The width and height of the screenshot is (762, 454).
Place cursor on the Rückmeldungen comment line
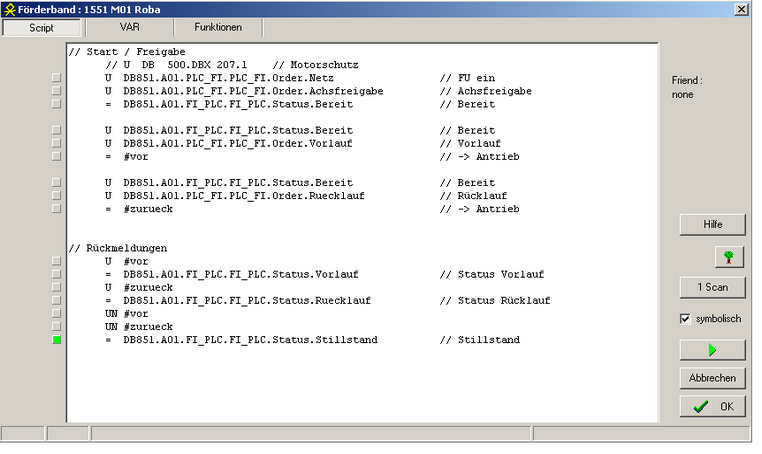118,248
